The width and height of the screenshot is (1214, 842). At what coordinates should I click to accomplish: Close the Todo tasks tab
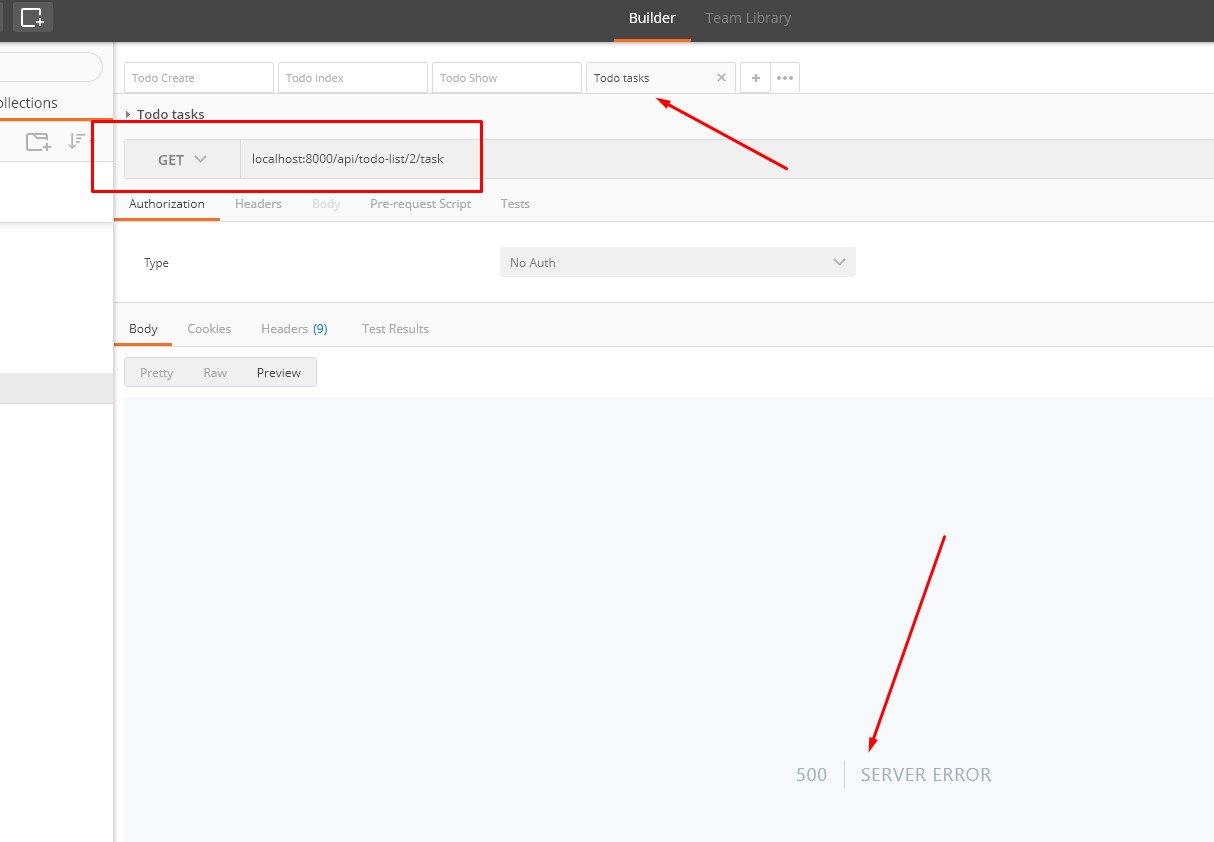tap(721, 78)
